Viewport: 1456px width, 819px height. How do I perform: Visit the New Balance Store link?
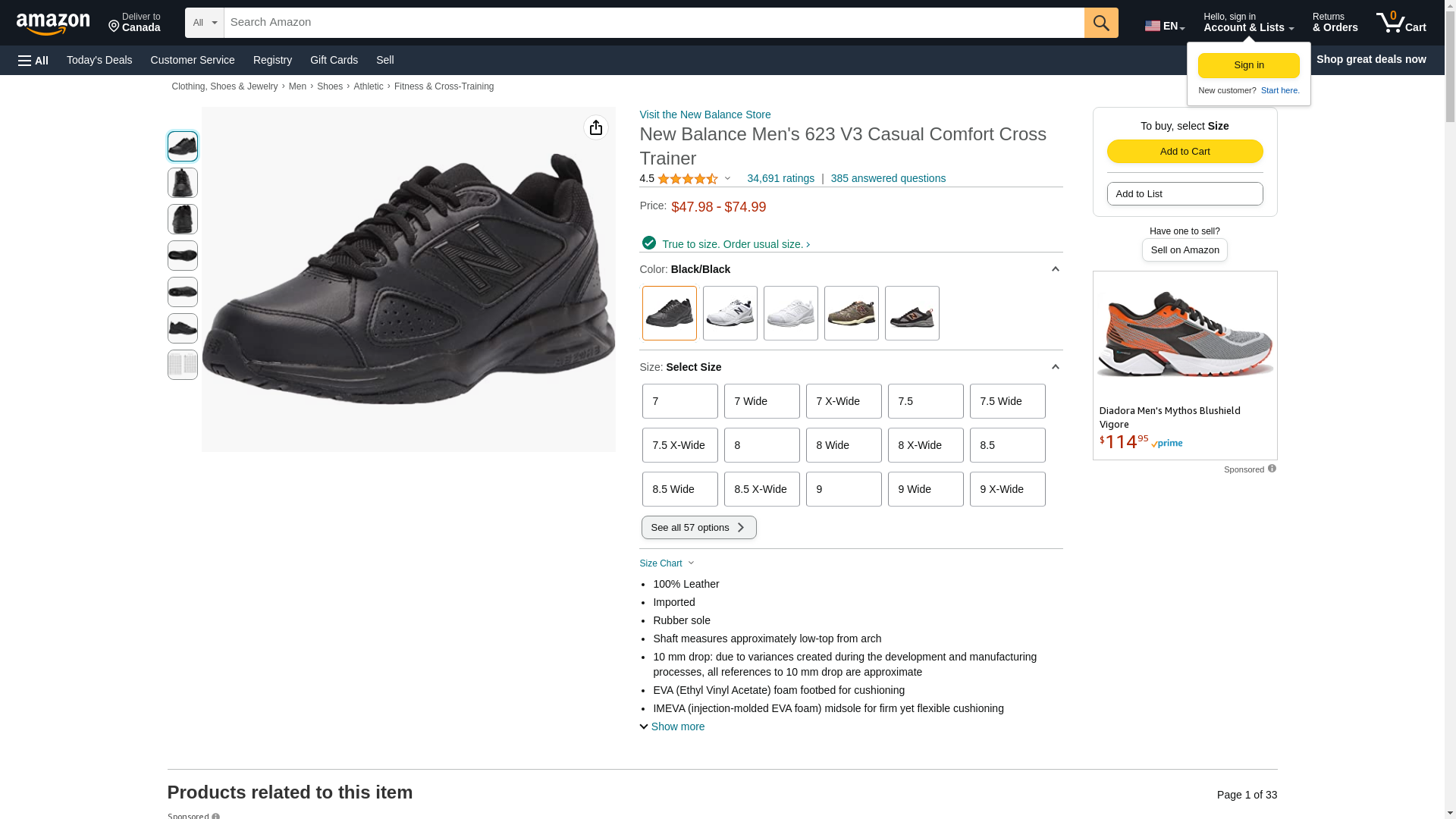point(705,115)
